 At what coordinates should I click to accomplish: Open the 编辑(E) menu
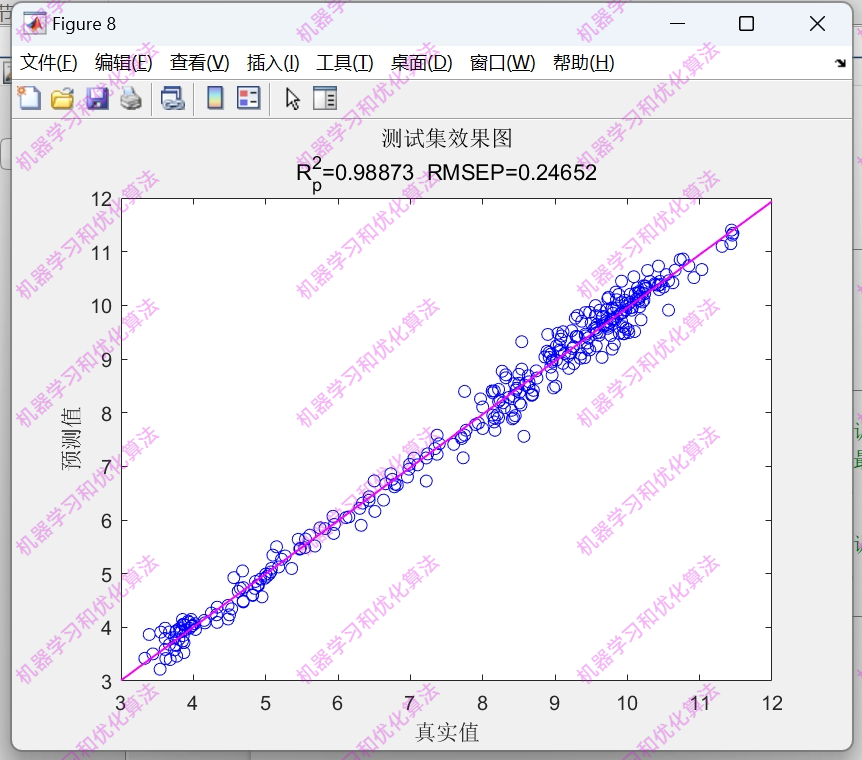tap(124, 63)
